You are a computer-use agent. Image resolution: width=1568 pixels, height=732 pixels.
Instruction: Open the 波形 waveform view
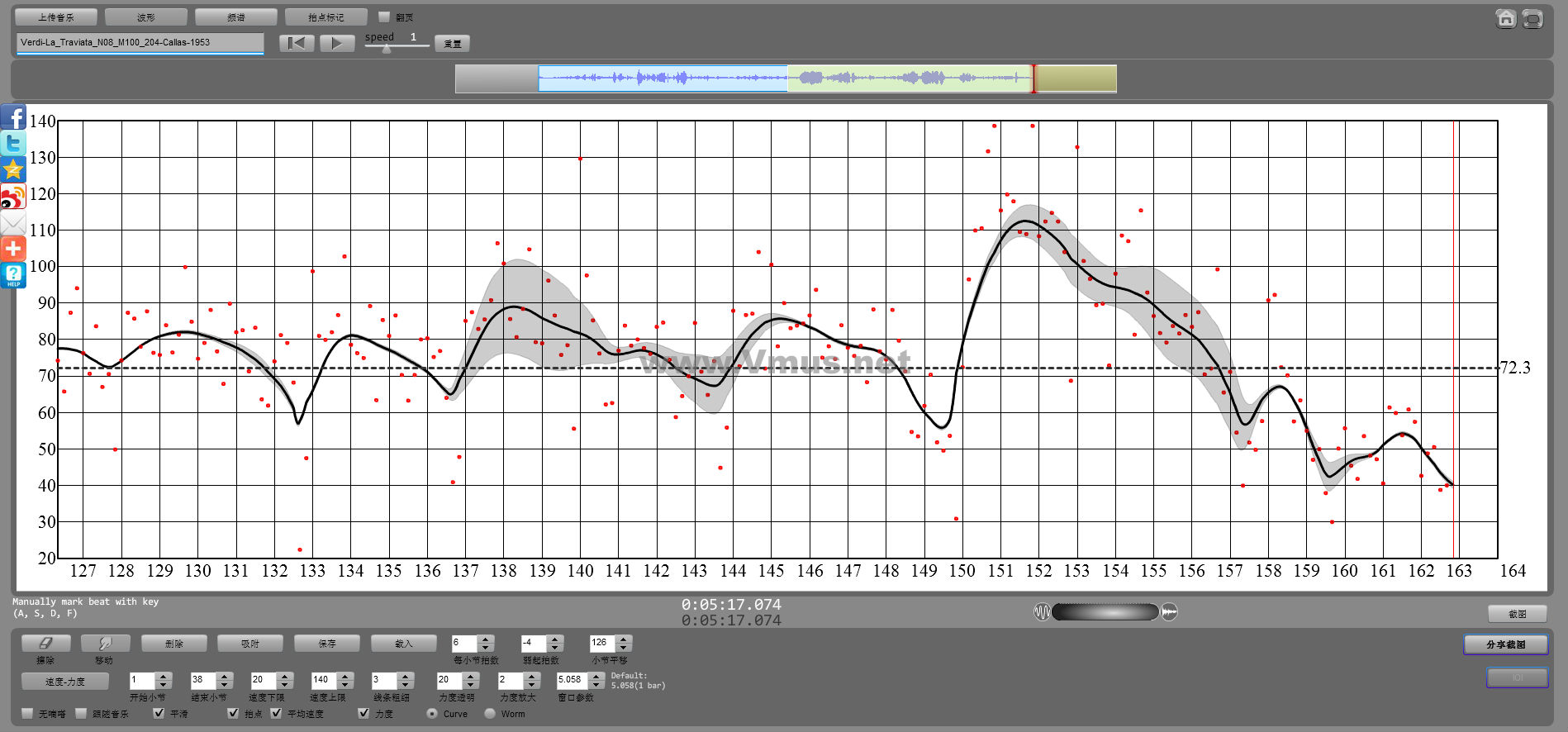(x=146, y=17)
